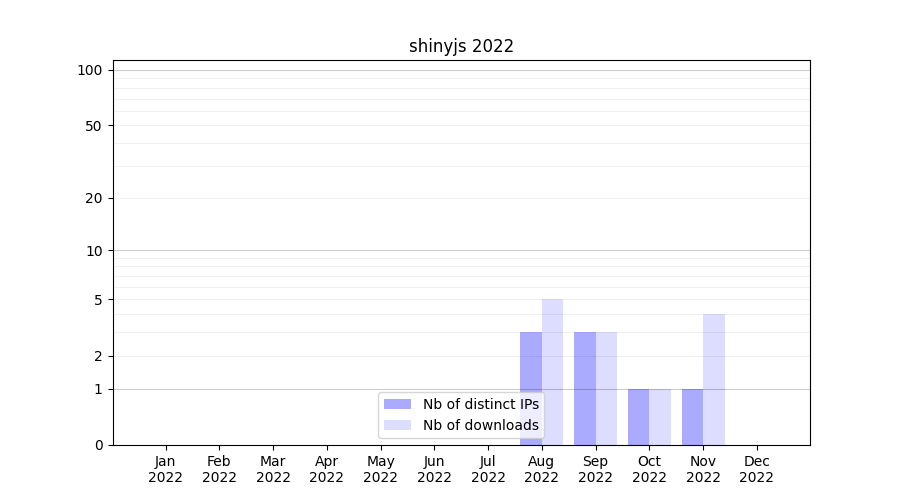The height and width of the screenshot is (500, 900).
Task: Select the Sep 2022 downloads bar
Action: pos(606,388)
